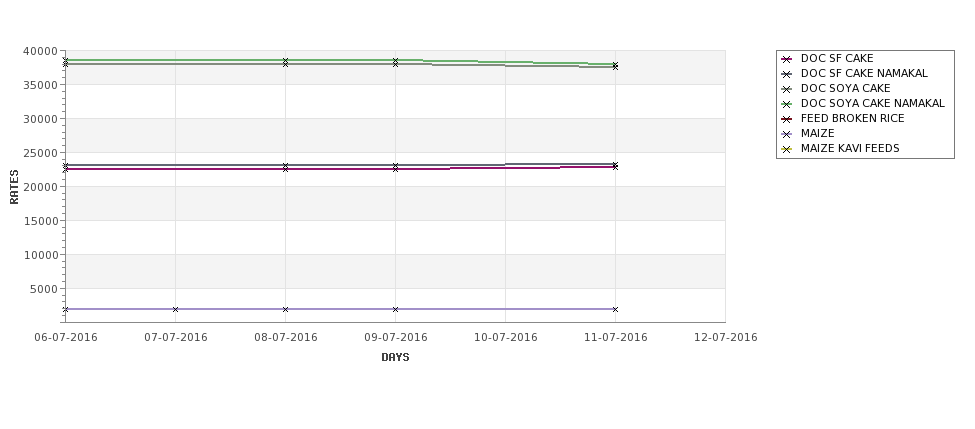This screenshot has width=975, height=429.
Task: Click the DOC SF CAKE legend marker icon
Action: (x=787, y=59)
